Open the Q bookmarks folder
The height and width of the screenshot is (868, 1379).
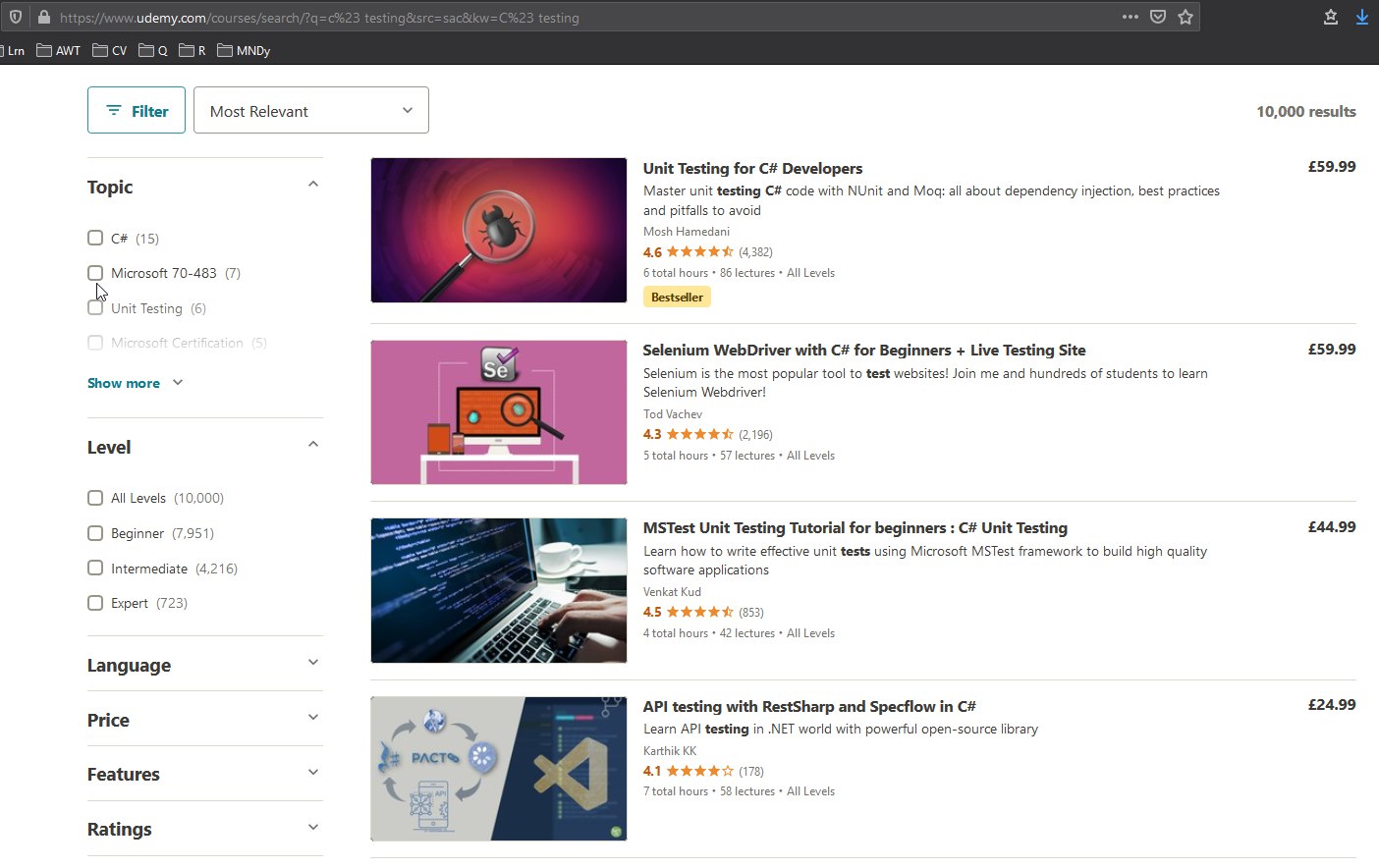click(x=153, y=50)
